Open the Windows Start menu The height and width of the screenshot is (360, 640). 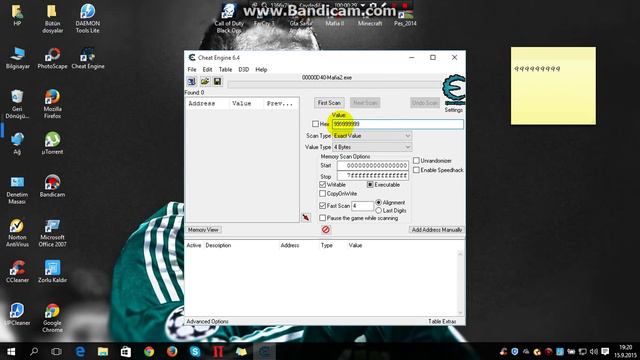pos(11,351)
